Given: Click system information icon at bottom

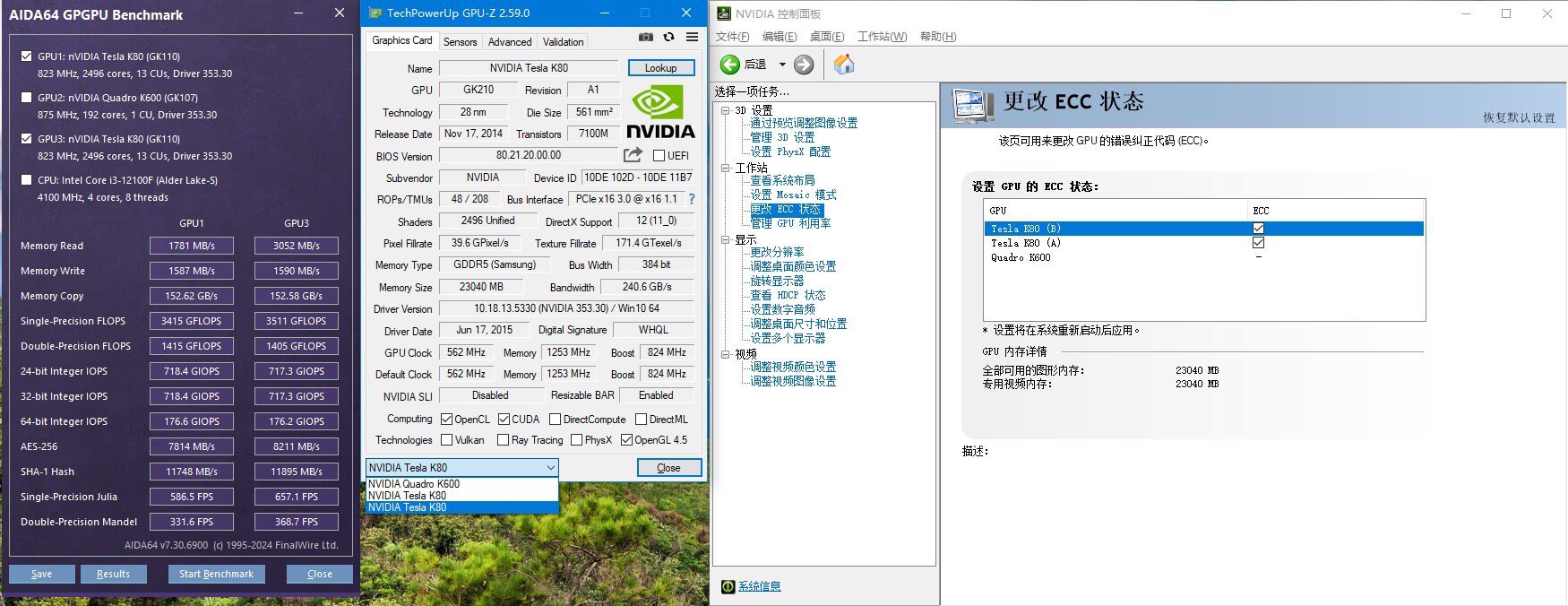Looking at the screenshot, I should point(728,586).
